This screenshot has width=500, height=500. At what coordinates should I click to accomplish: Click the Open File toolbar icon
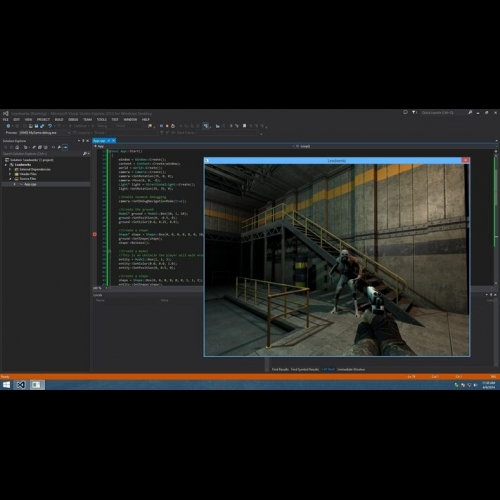coord(31,126)
